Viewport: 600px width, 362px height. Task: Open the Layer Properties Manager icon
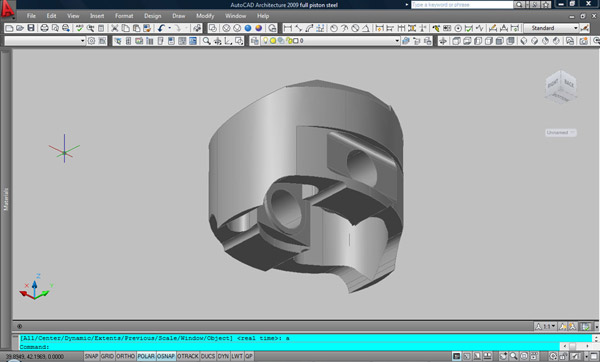255,41
